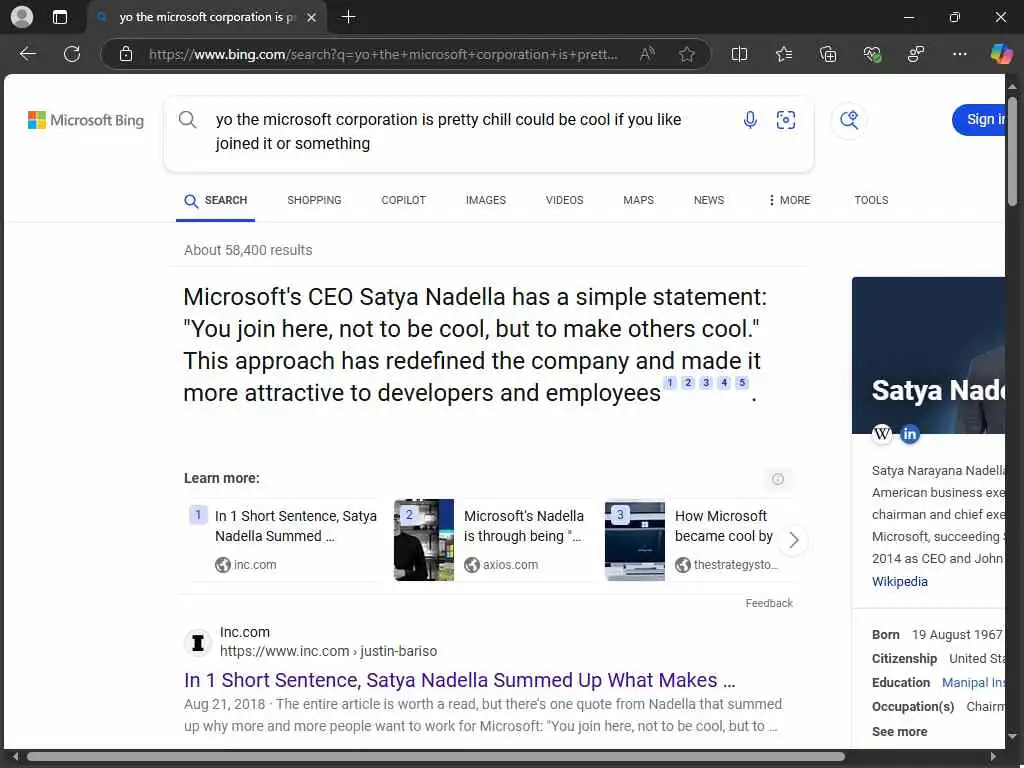The width and height of the screenshot is (1024, 768).
Task: View site information lock icon
Action: (126, 54)
